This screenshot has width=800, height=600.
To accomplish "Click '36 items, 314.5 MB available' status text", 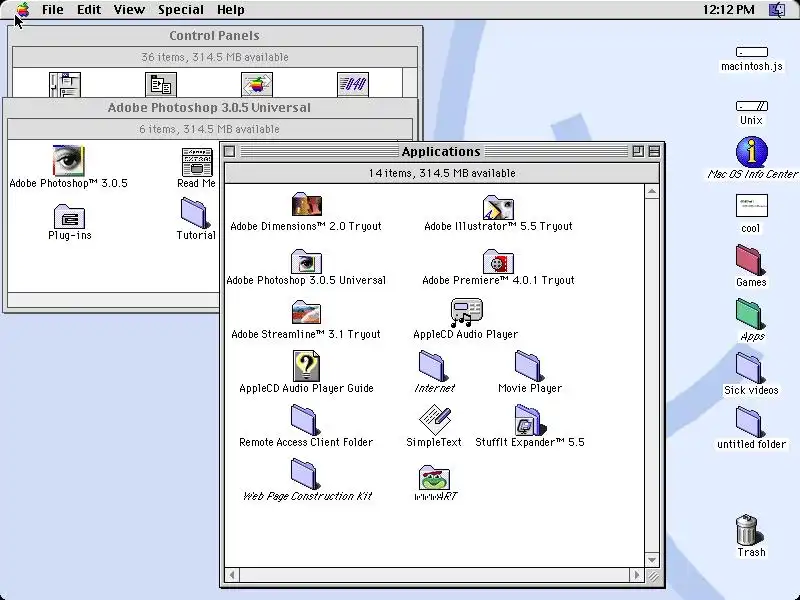I will (215, 57).
